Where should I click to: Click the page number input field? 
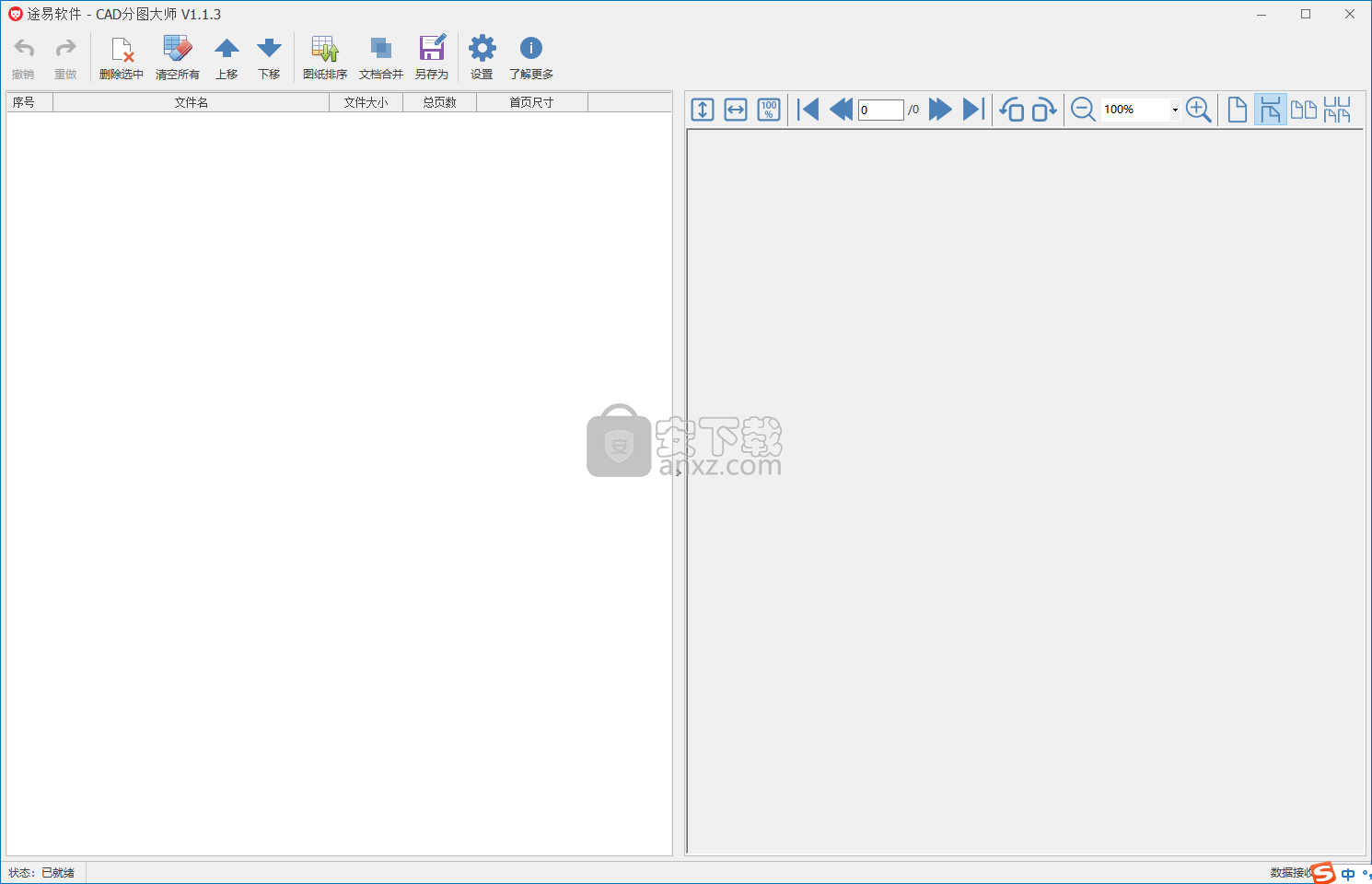point(881,110)
